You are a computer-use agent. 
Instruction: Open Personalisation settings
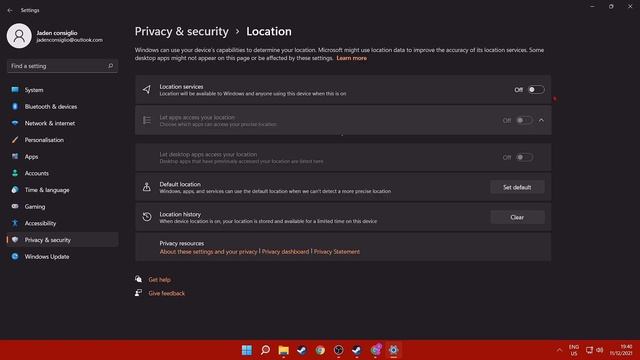[62, 140]
